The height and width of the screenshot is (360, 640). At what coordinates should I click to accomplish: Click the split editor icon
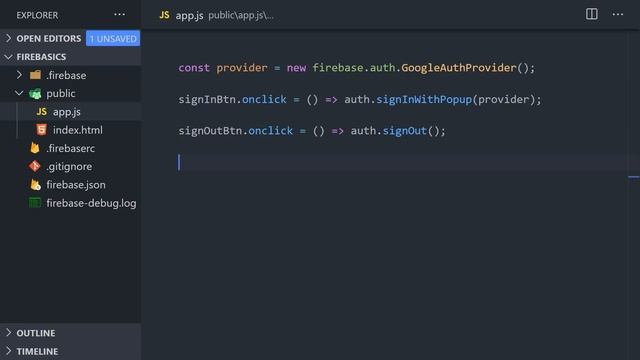tap(591, 14)
